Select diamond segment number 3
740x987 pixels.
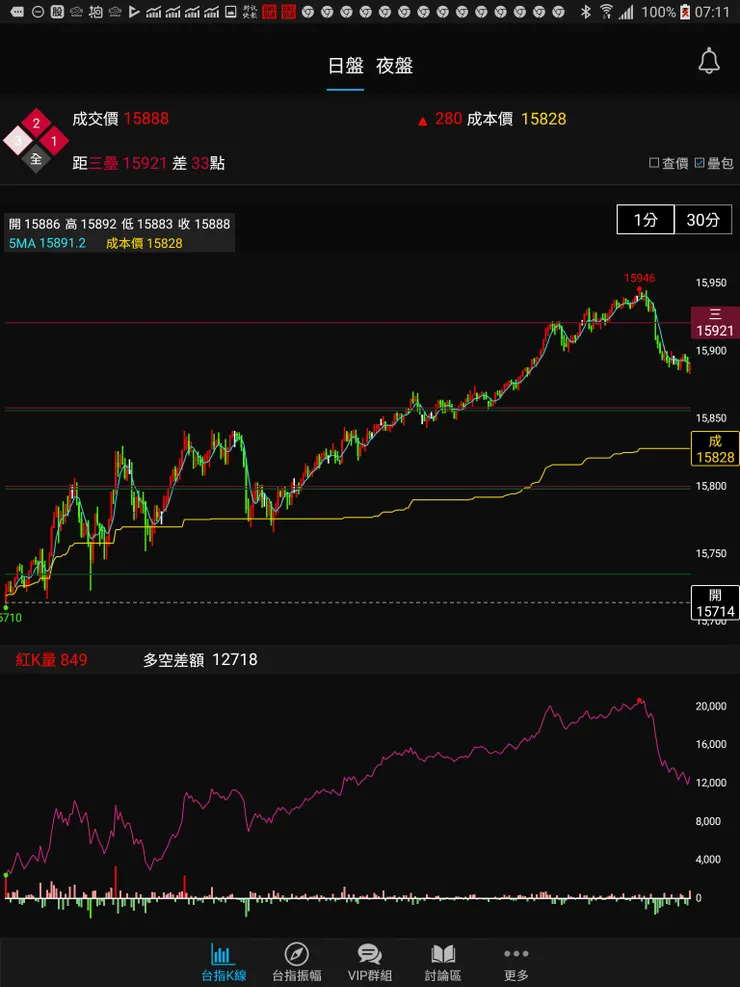(x=18, y=142)
